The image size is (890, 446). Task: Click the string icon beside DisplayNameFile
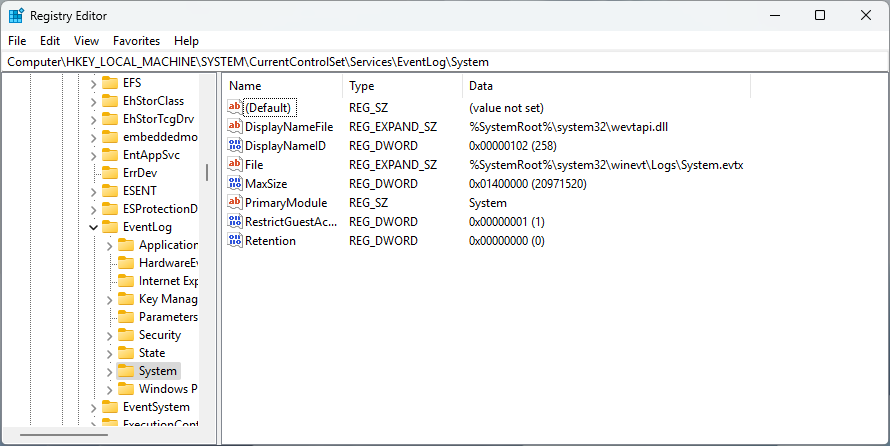tap(234, 126)
